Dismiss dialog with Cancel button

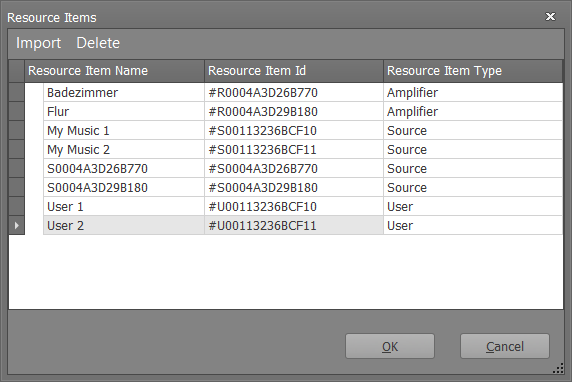(x=505, y=346)
